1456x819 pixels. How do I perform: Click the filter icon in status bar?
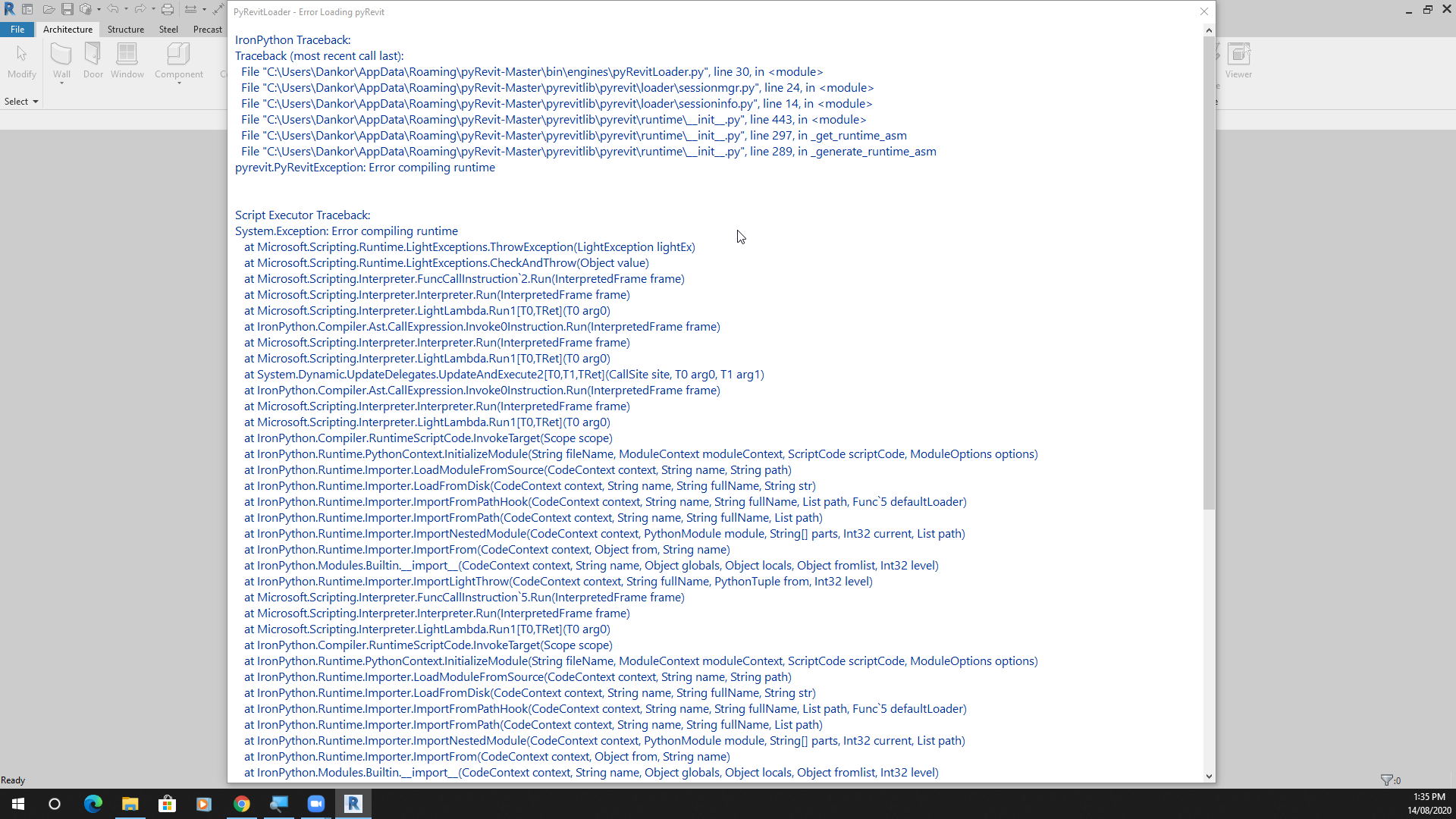pos(1386,780)
